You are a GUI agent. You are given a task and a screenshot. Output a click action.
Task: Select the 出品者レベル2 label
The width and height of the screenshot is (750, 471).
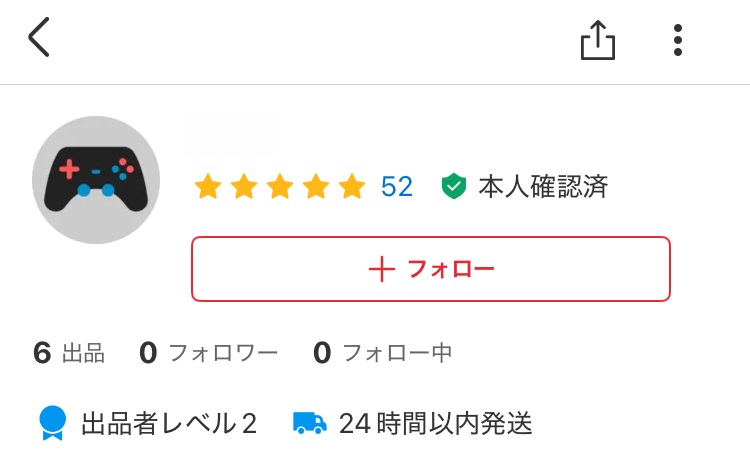pyautogui.click(x=169, y=424)
